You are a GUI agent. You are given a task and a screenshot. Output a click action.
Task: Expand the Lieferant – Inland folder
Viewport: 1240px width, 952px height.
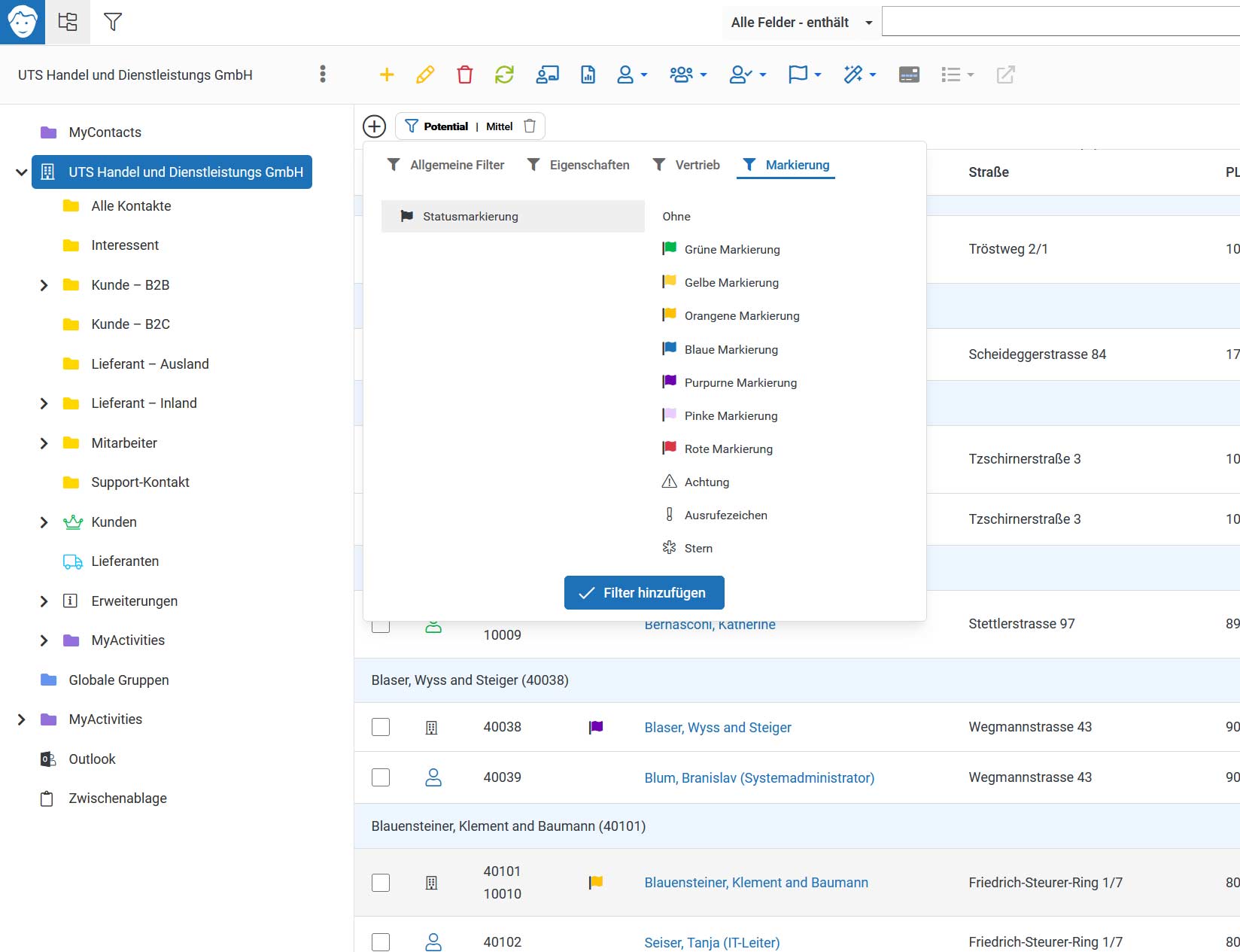44,403
